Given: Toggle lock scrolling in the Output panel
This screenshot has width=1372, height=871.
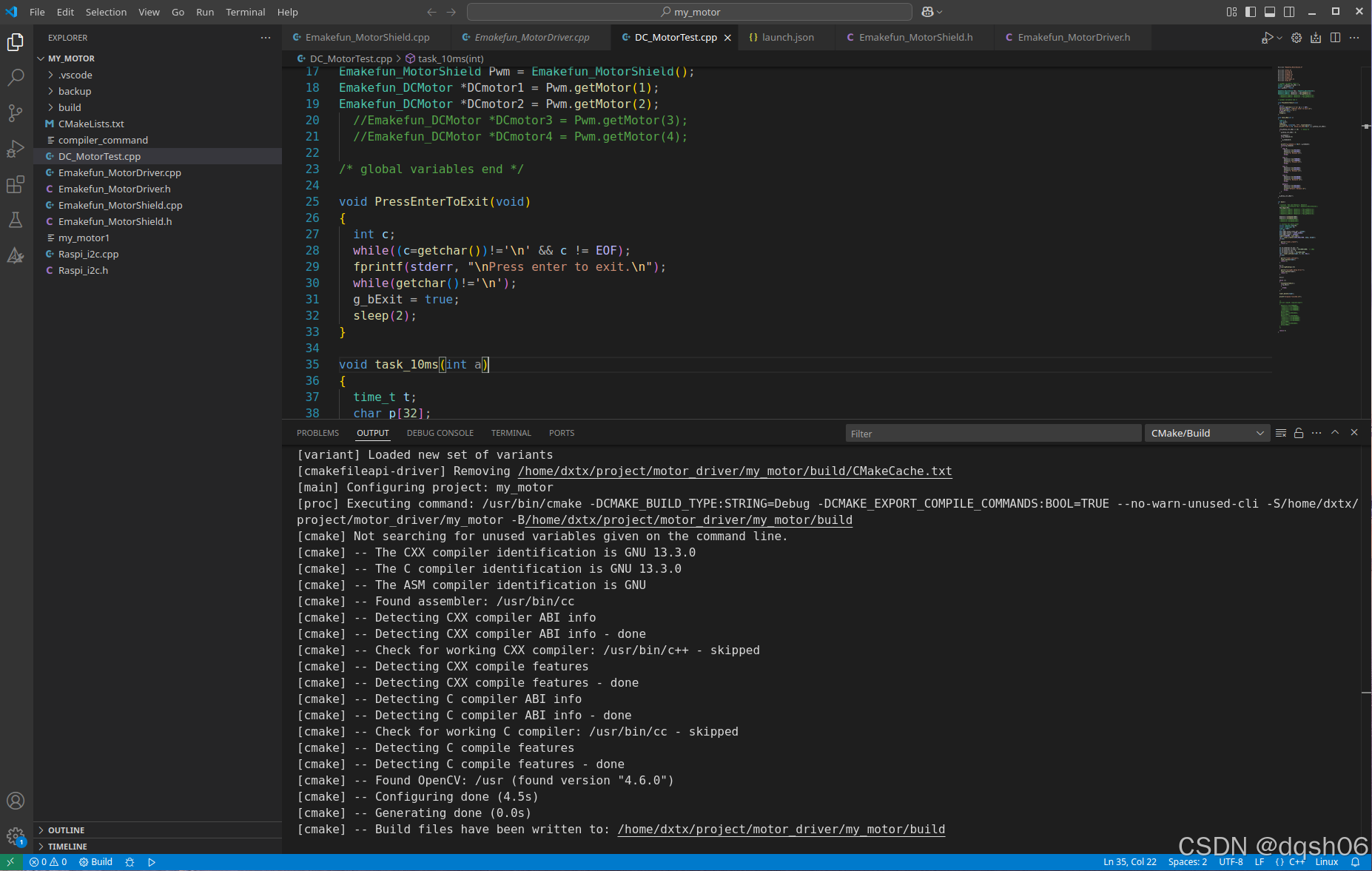Looking at the screenshot, I should [1299, 433].
